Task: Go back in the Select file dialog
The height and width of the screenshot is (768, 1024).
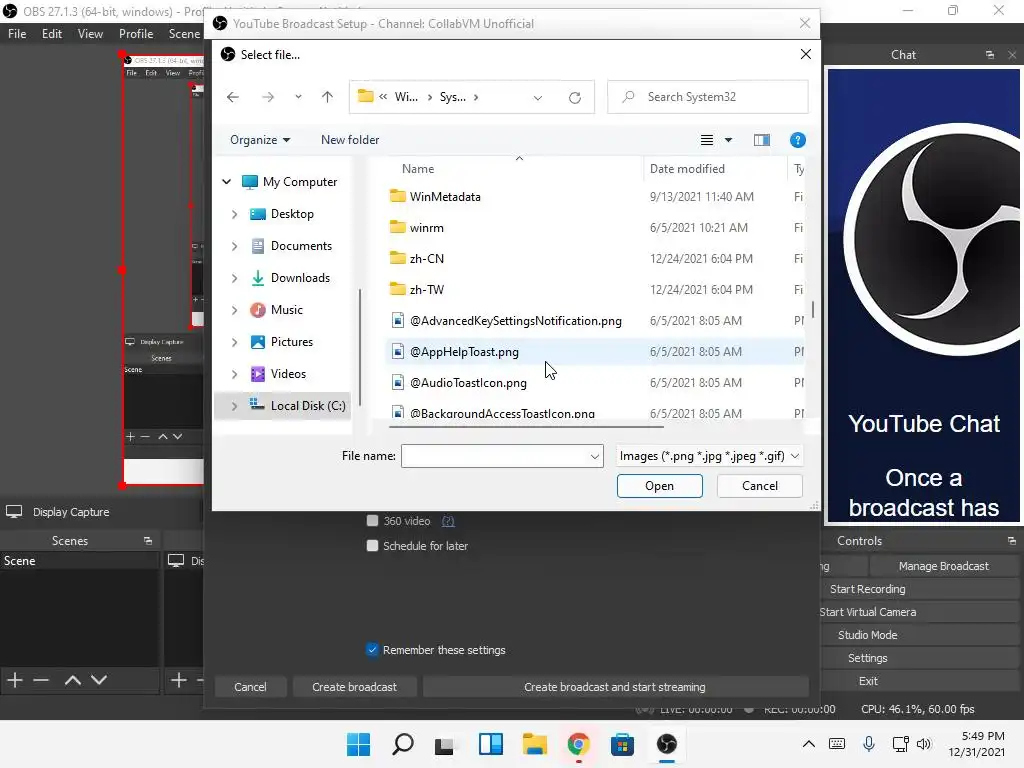Action: [232, 97]
